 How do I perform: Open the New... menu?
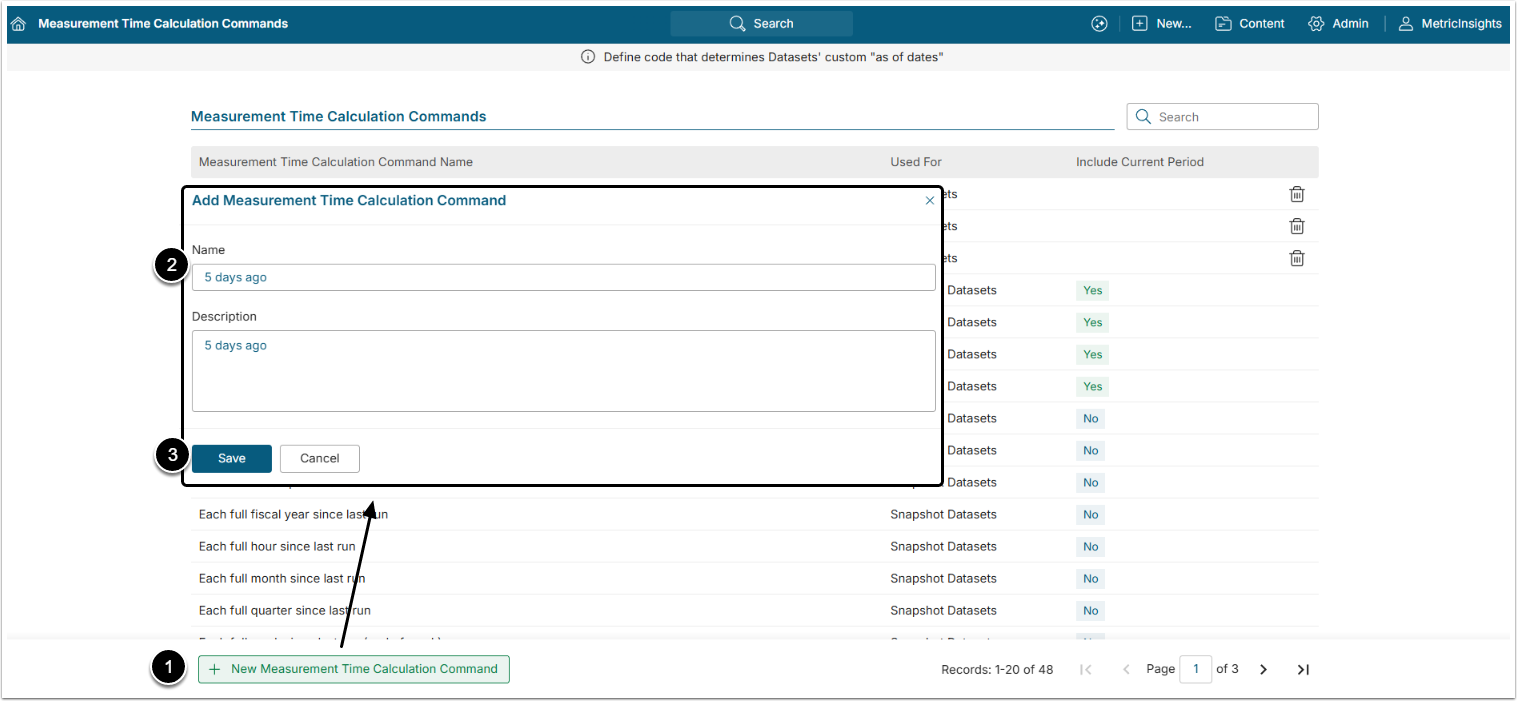(1162, 24)
